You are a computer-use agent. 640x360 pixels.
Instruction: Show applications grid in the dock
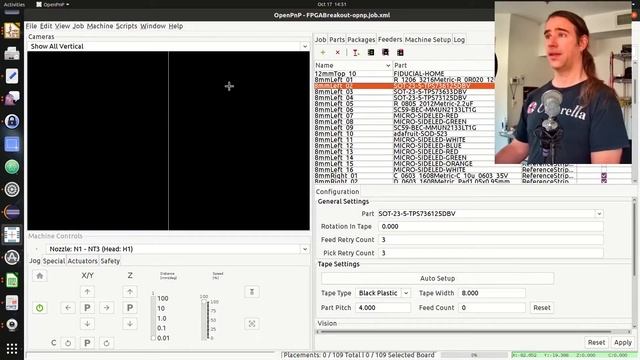(x=12, y=349)
